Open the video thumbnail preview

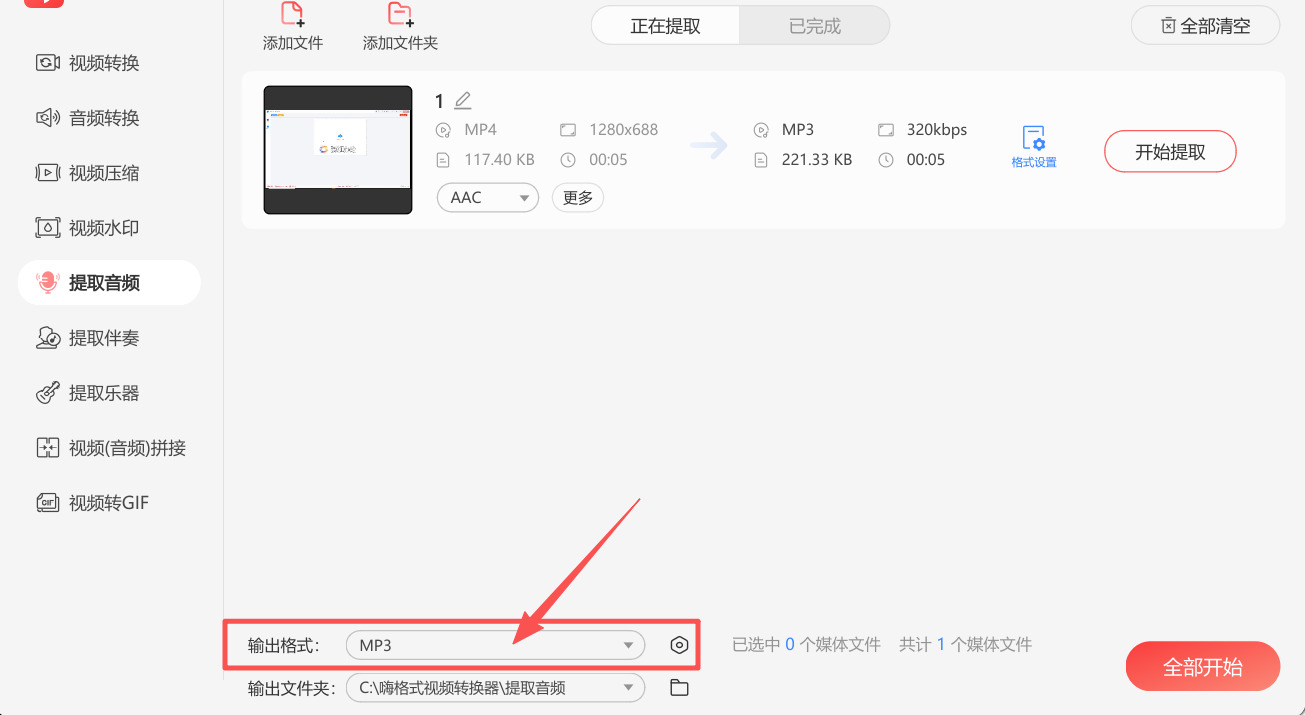click(338, 150)
